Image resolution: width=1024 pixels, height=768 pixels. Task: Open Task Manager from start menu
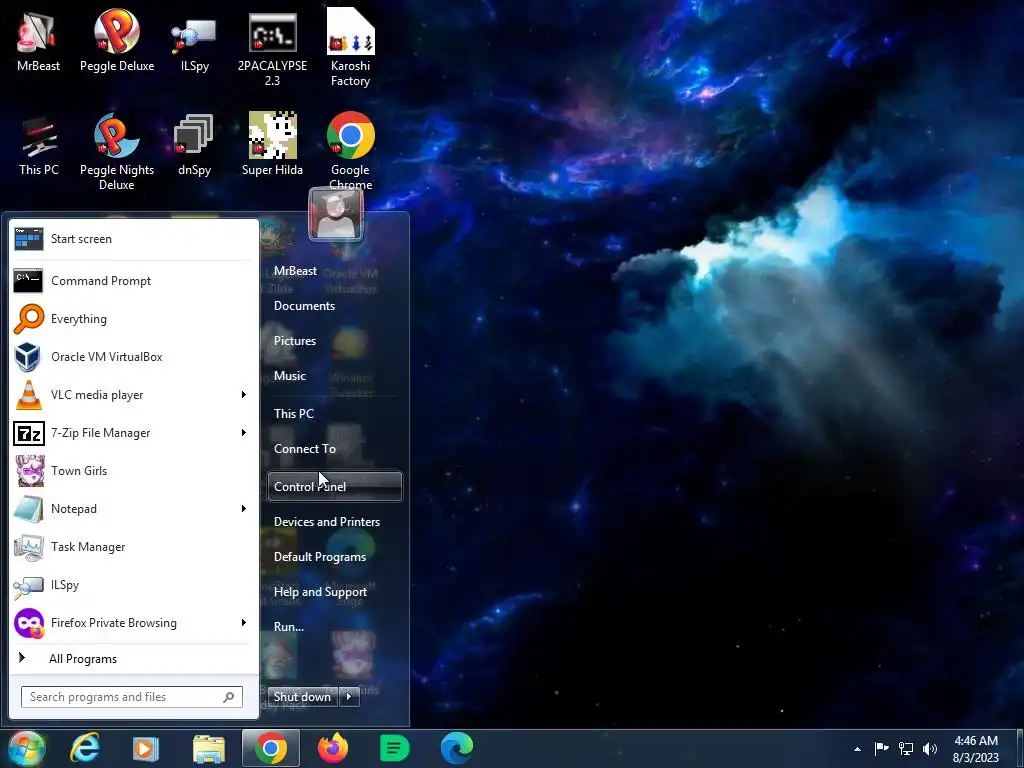click(x=133, y=547)
